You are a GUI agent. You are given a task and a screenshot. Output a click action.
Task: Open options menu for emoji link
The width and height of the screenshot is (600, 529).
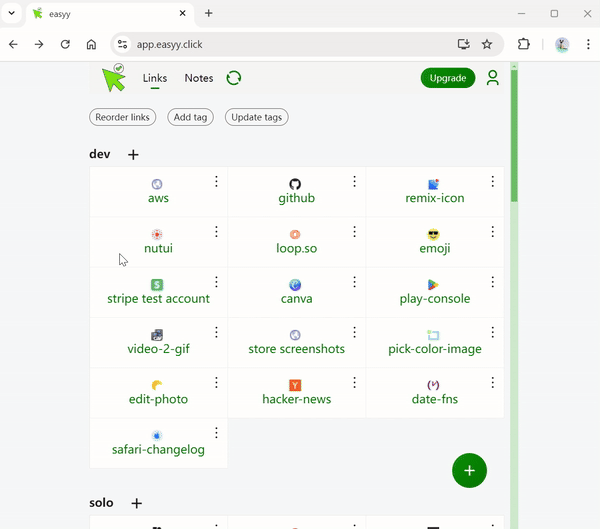pos(492,232)
